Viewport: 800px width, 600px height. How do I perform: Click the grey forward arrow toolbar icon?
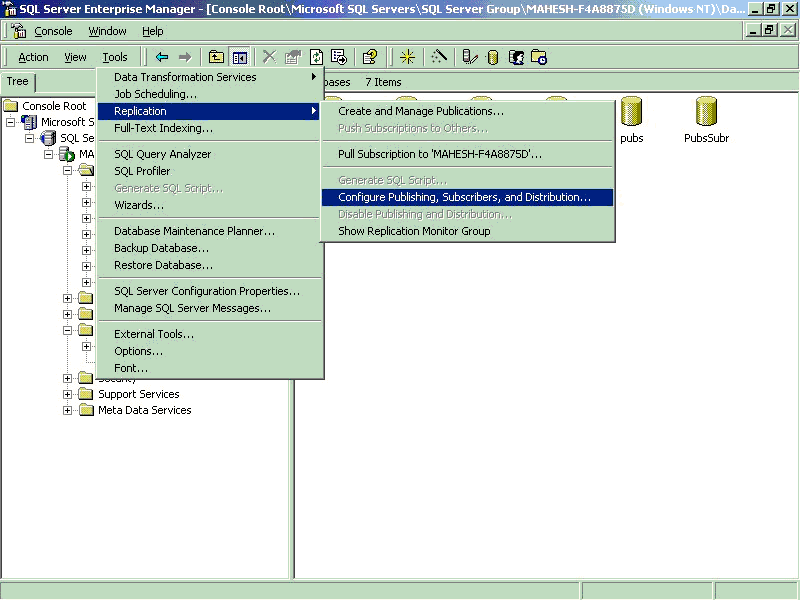(185, 57)
